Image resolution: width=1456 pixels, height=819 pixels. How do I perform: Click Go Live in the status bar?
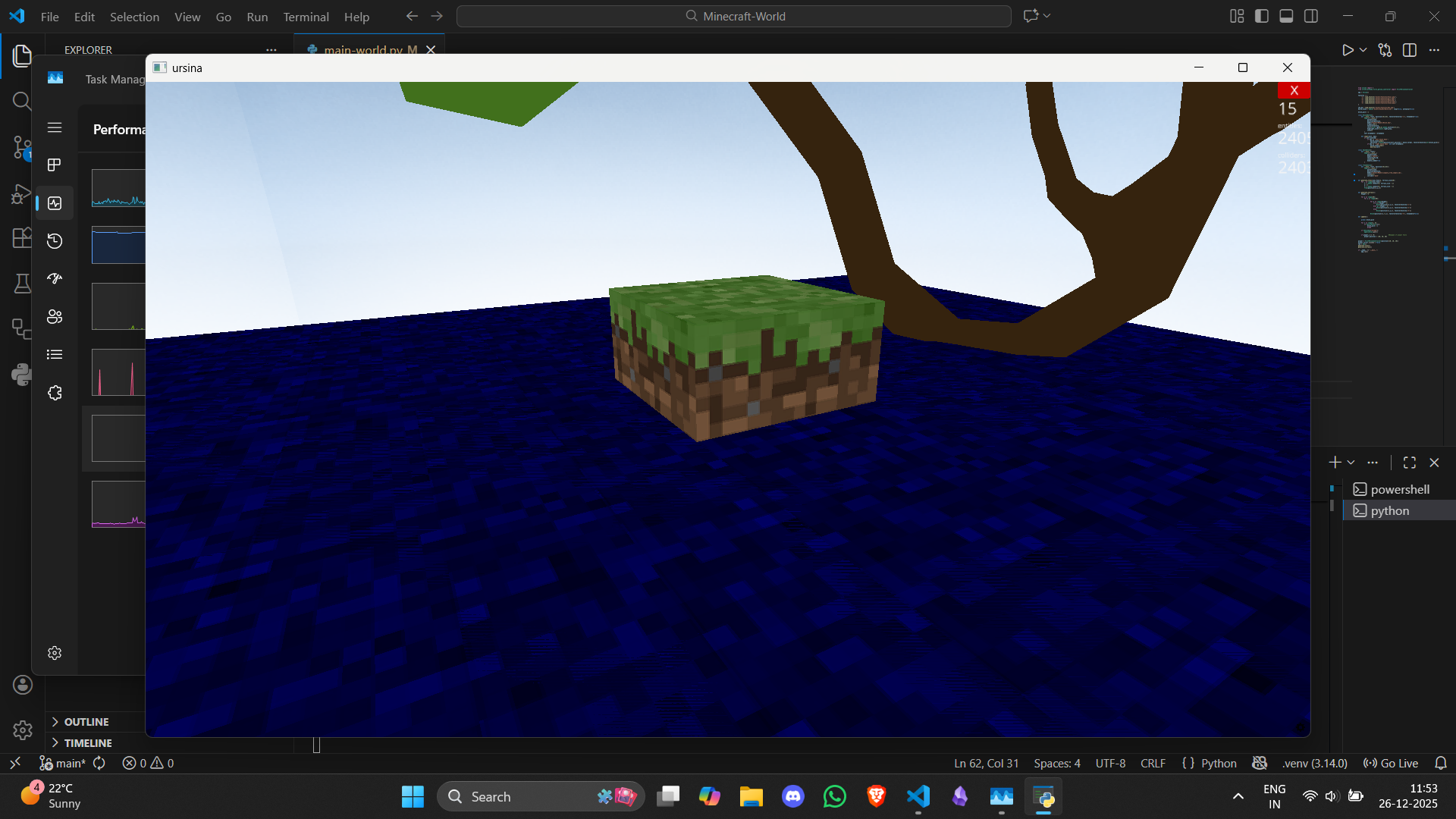tap(1390, 763)
